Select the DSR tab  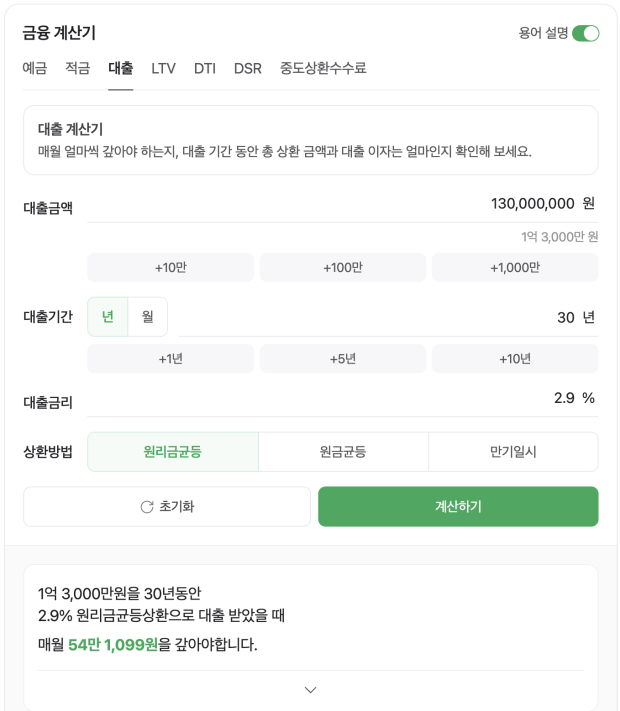point(248,68)
